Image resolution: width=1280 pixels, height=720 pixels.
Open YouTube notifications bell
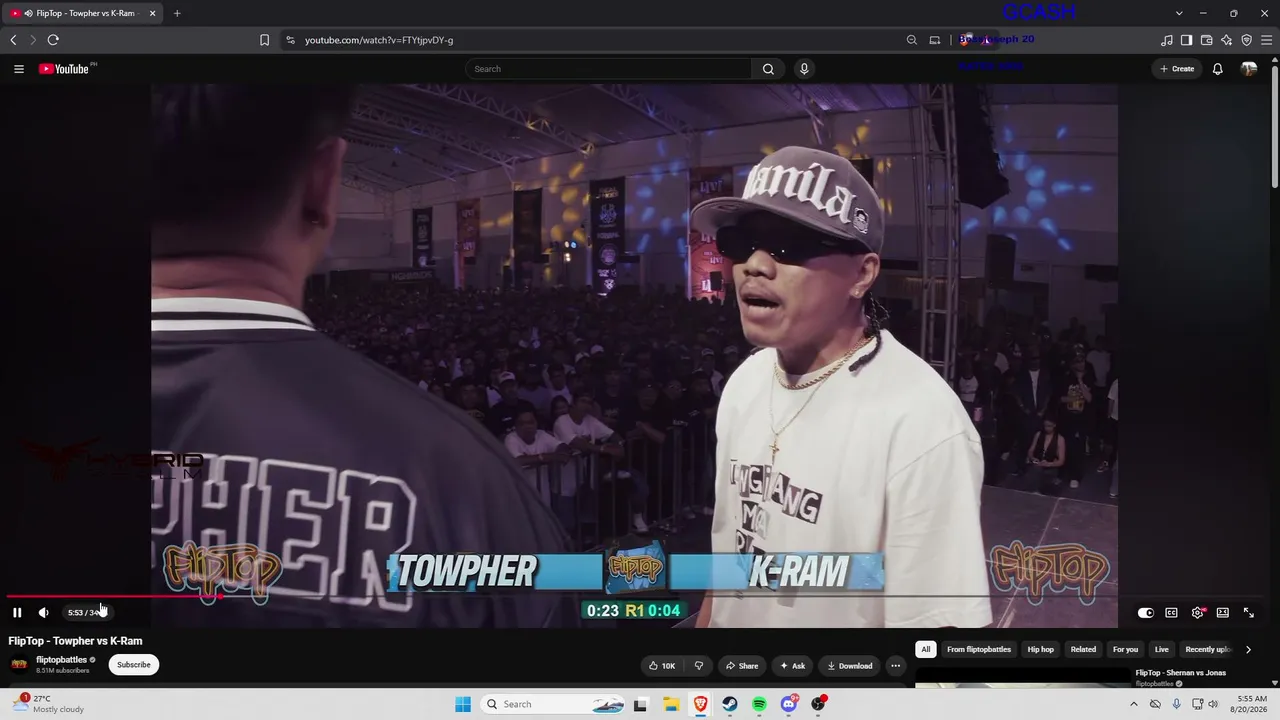click(x=1217, y=69)
